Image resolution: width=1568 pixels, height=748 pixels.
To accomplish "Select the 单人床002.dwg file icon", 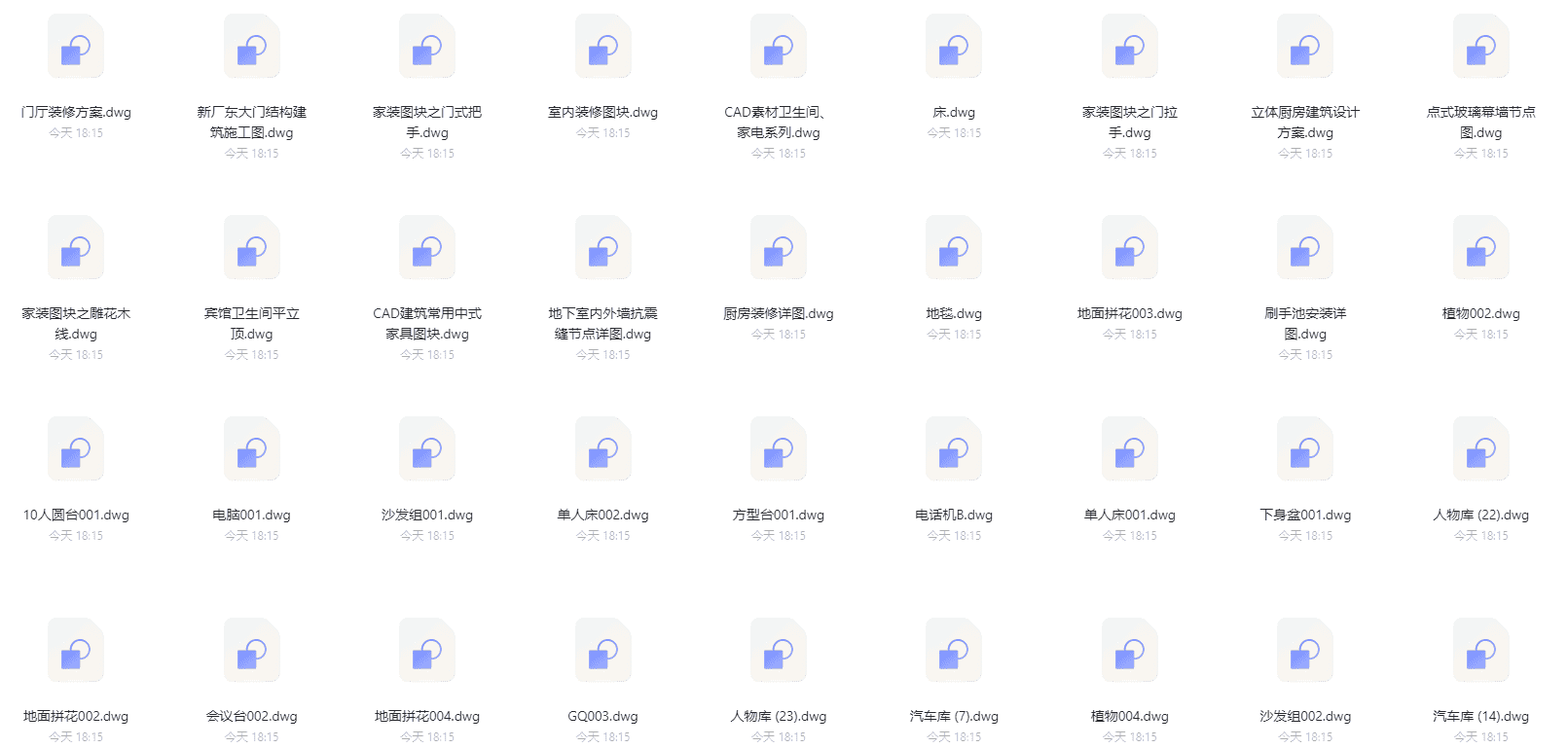I will 603,449.
